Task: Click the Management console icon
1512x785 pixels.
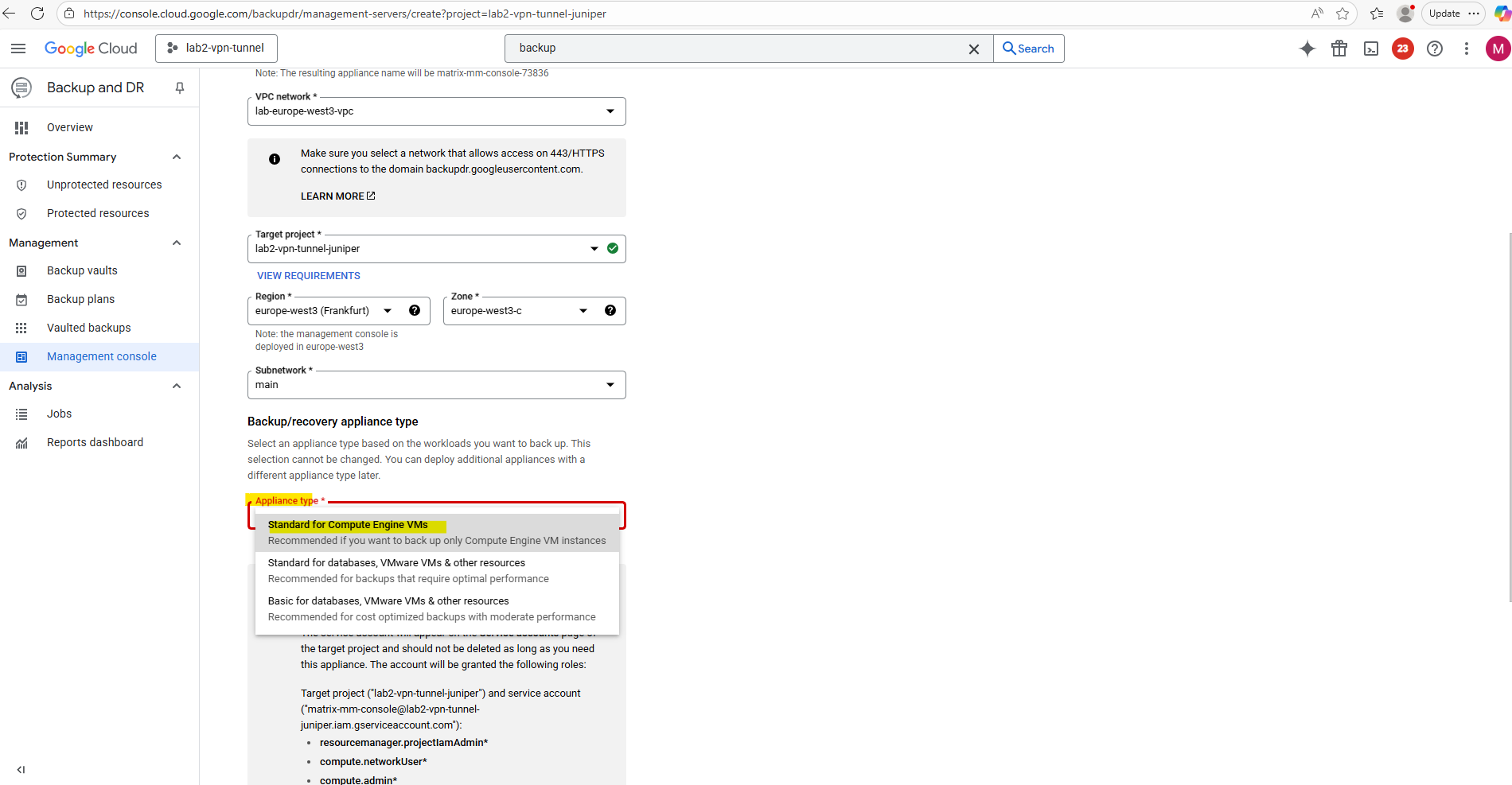Action: point(21,356)
